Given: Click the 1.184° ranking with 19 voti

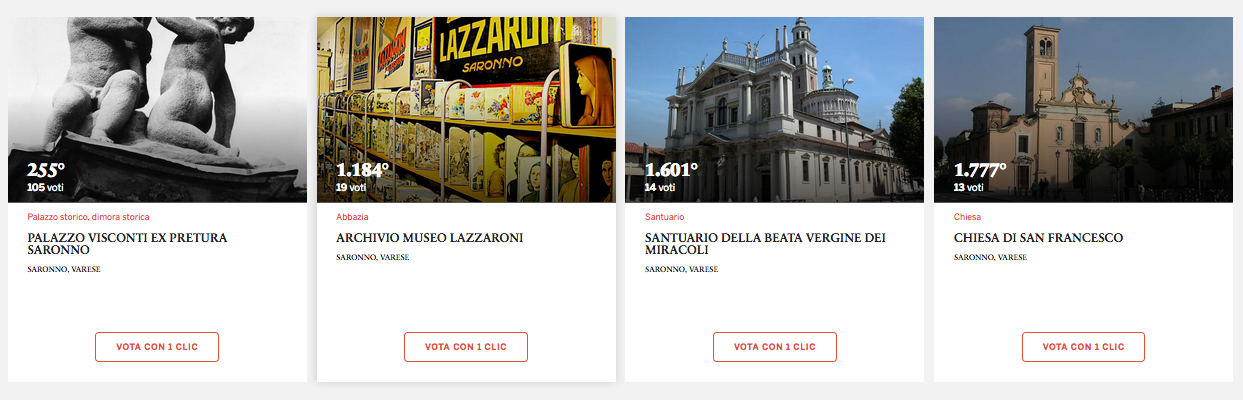Looking at the screenshot, I should pos(362,176).
